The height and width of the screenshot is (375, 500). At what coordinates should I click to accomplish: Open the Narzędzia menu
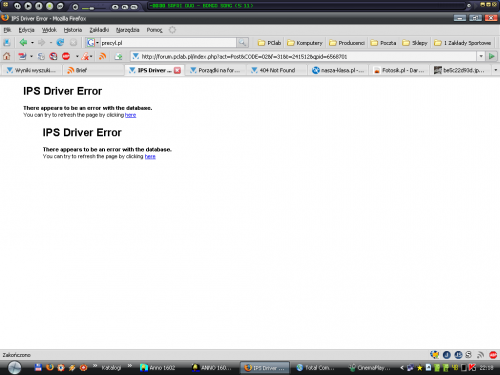point(127,30)
